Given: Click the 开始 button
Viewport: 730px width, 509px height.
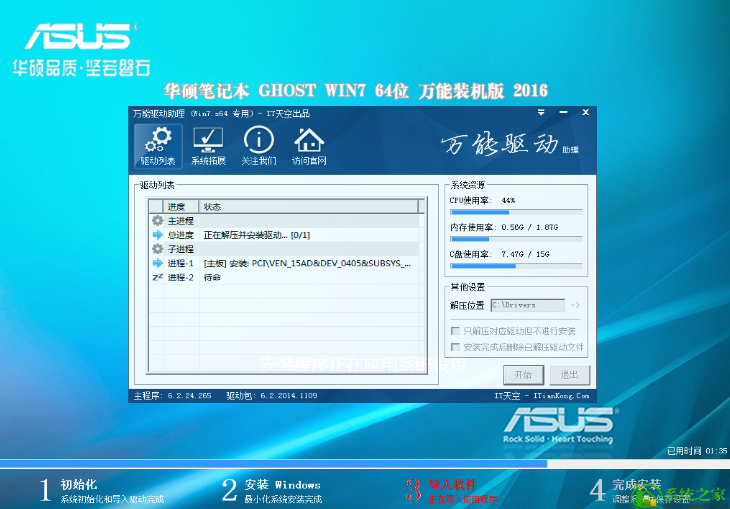Looking at the screenshot, I should [523, 375].
